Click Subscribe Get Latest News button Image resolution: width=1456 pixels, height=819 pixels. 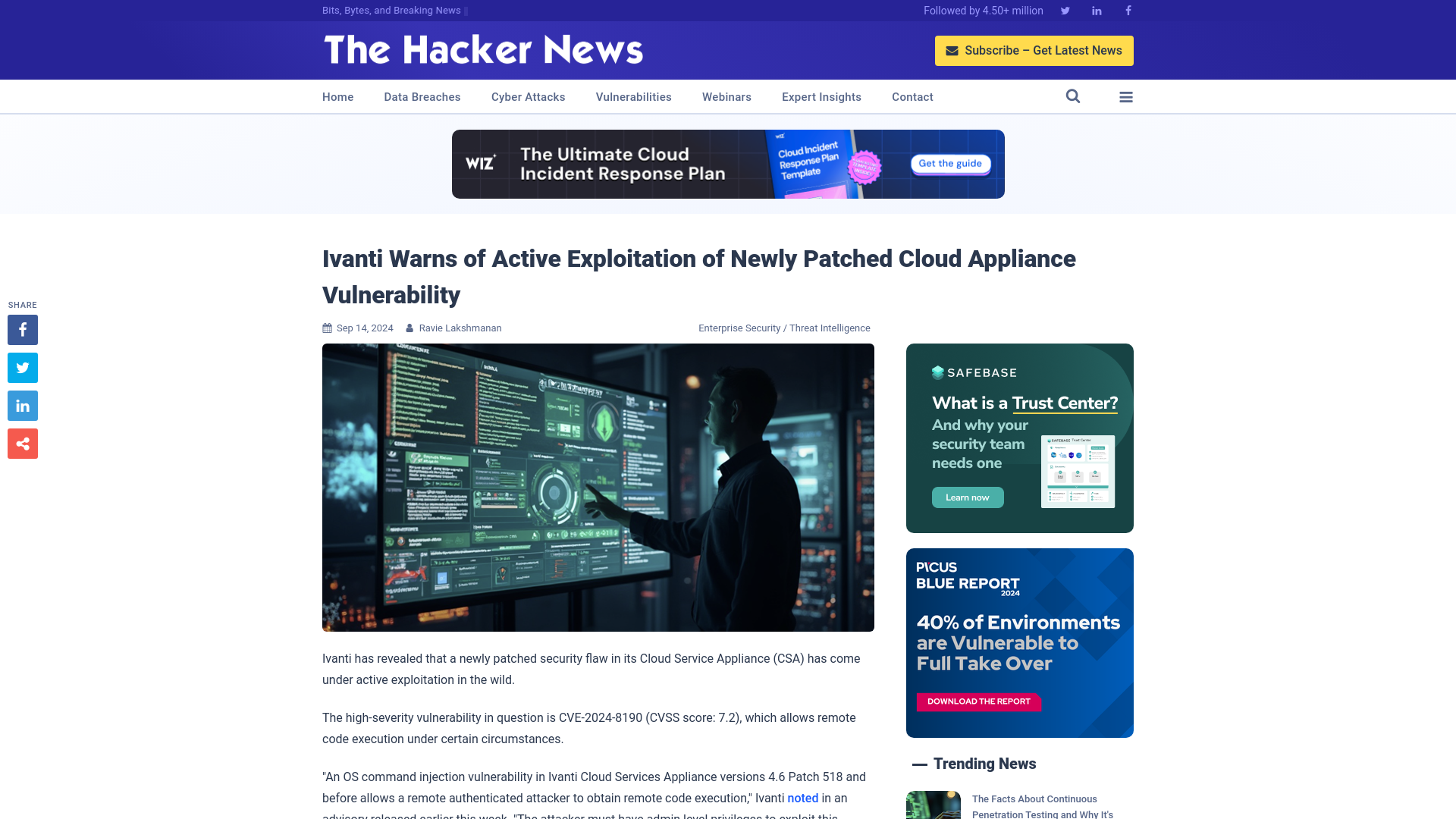coord(1034,50)
